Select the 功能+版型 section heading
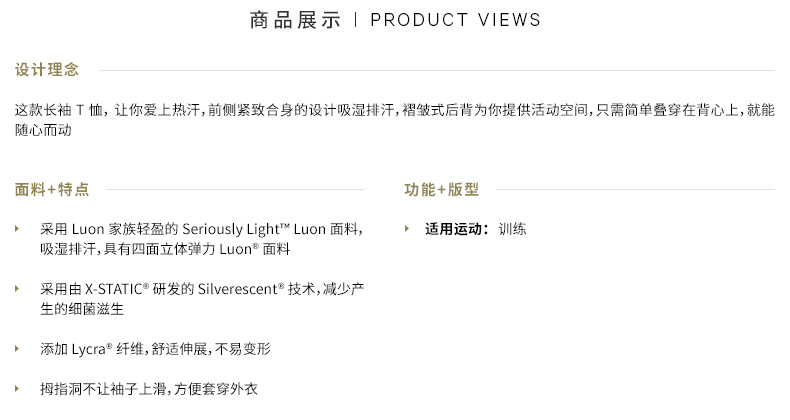Image resolution: width=790 pixels, height=420 pixels. point(441,189)
